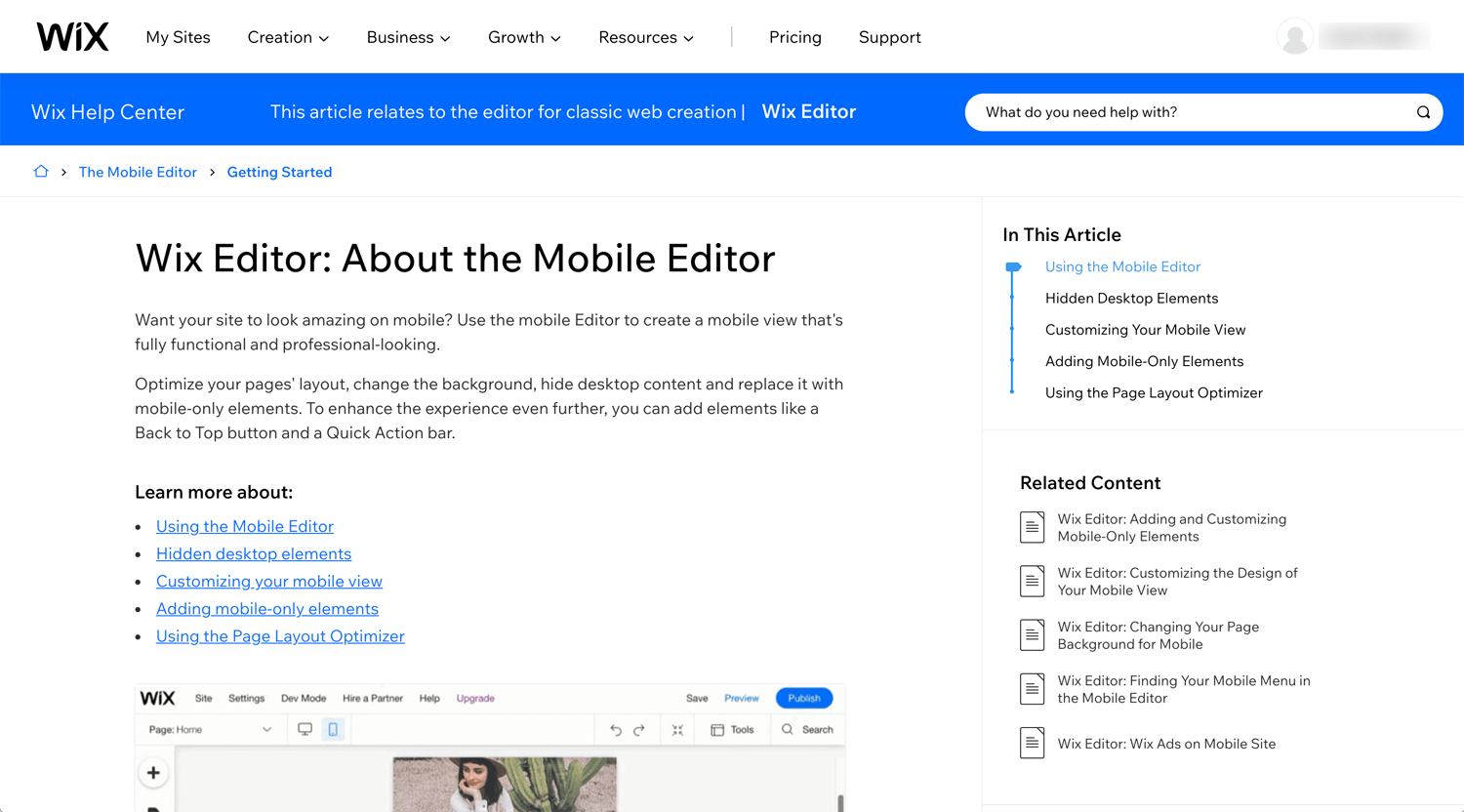Image resolution: width=1464 pixels, height=812 pixels.
Task: Expand the Business dropdown menu
Action: 408,37
